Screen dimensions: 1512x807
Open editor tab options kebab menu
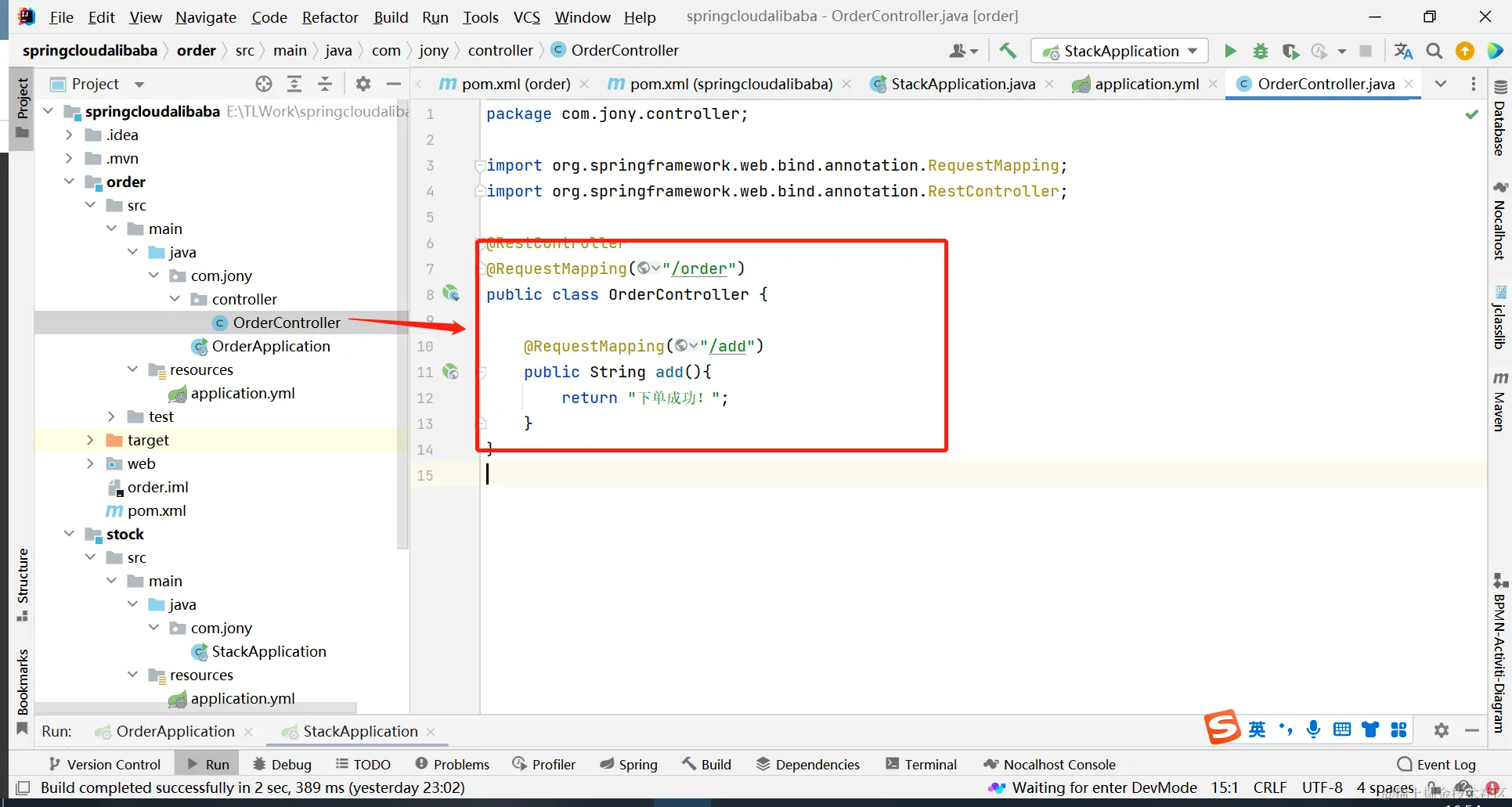pyautogui.click(x=1473, y=84)
